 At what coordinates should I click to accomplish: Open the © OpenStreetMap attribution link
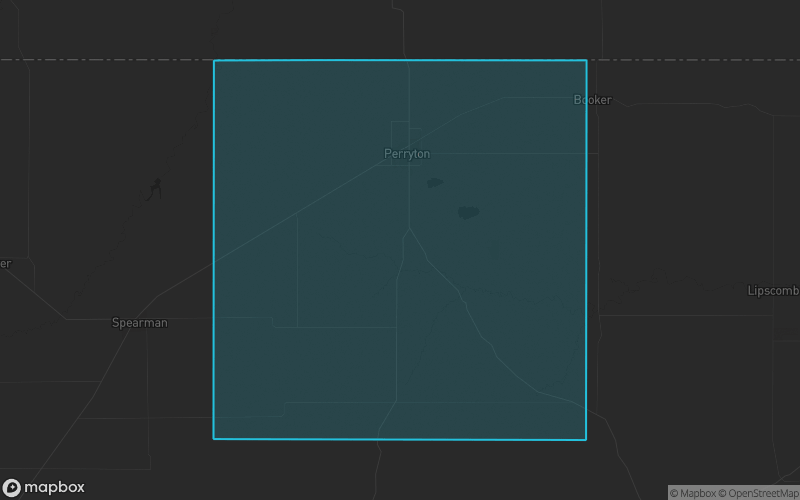pos(758,493)
